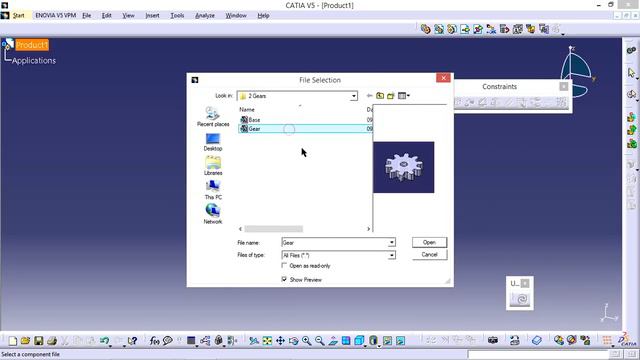Go to This PC shortcut in dialog
The height and width of the screenshot is (360, 640).
[x=213, y=190]
